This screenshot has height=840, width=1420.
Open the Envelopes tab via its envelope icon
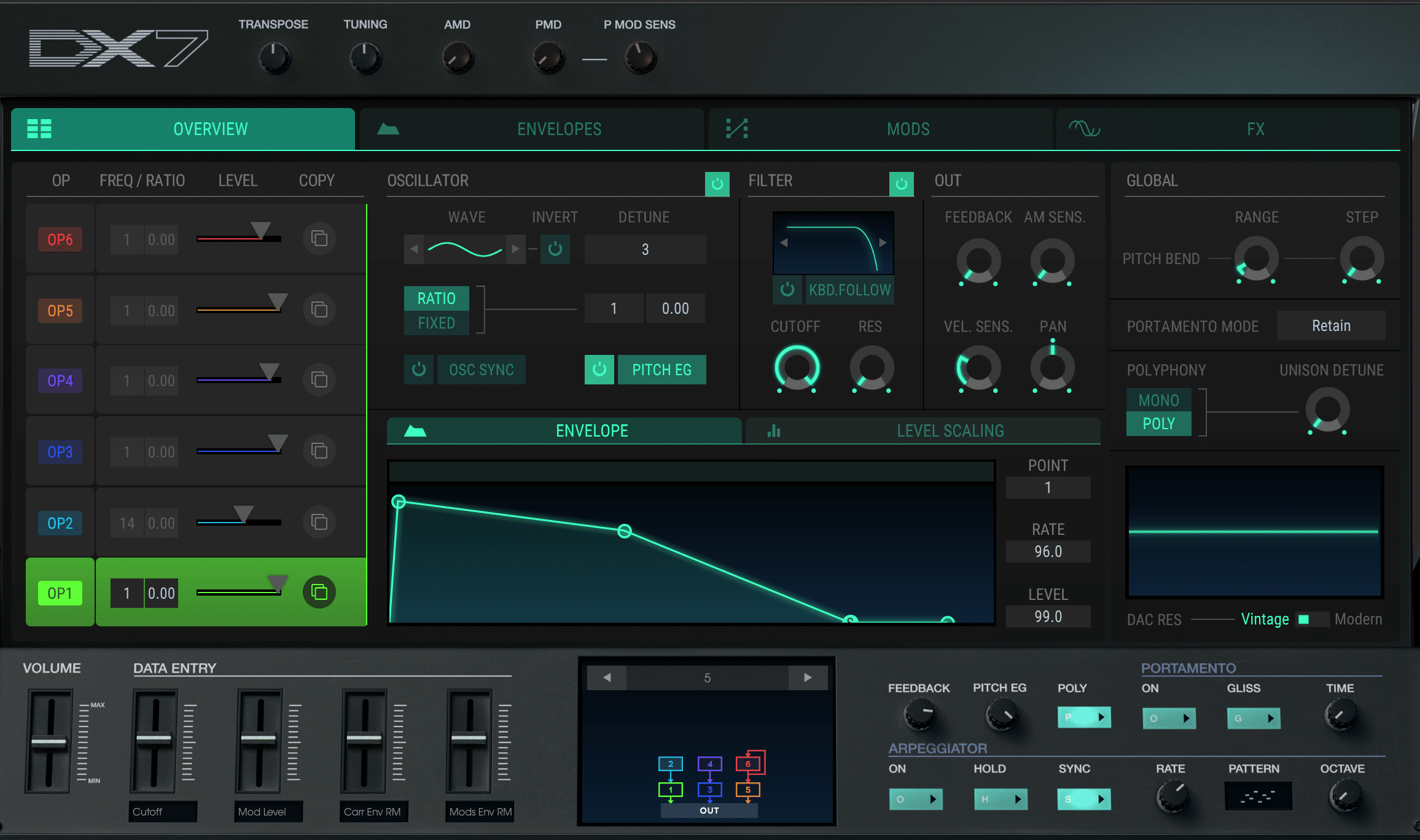[x=389, y=129]
